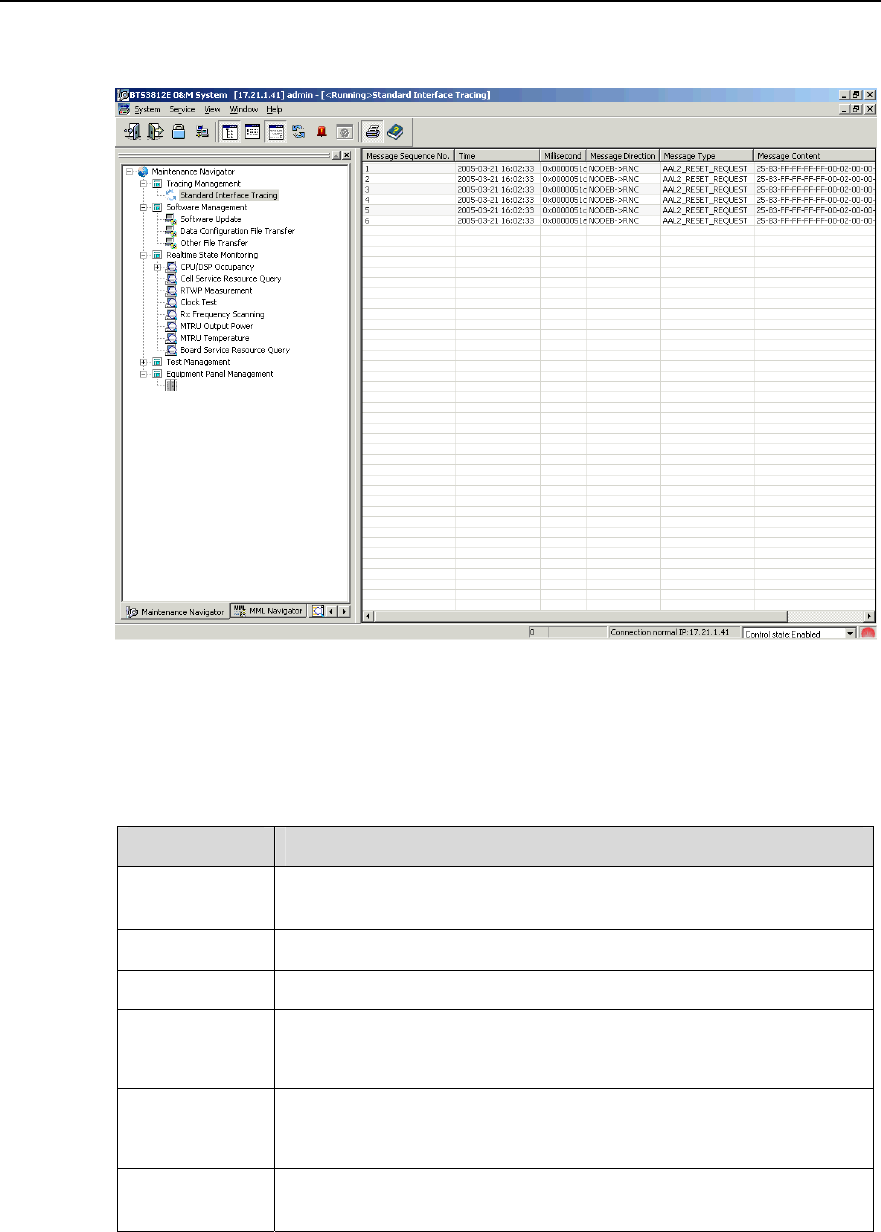
Task: Click the Message Direction column header
Action: click(x=622, y=156)
